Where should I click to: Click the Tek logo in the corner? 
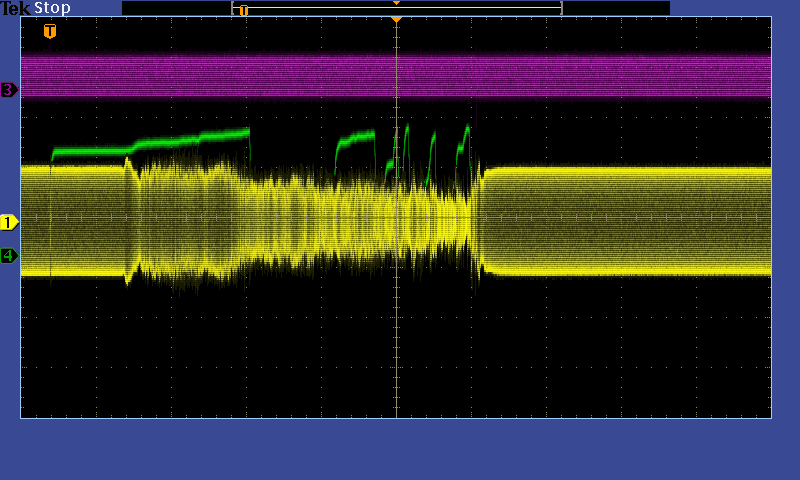click(15, 8)
